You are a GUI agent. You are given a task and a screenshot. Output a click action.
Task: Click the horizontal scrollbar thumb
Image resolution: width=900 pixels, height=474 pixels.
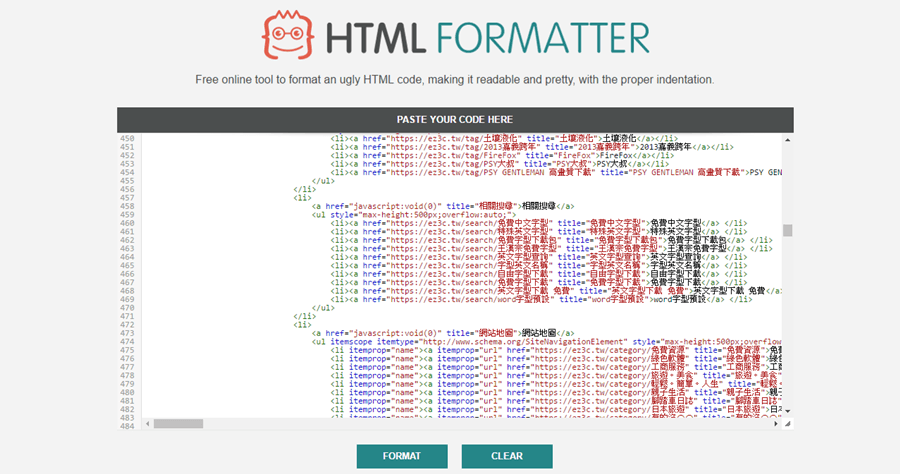179,424
